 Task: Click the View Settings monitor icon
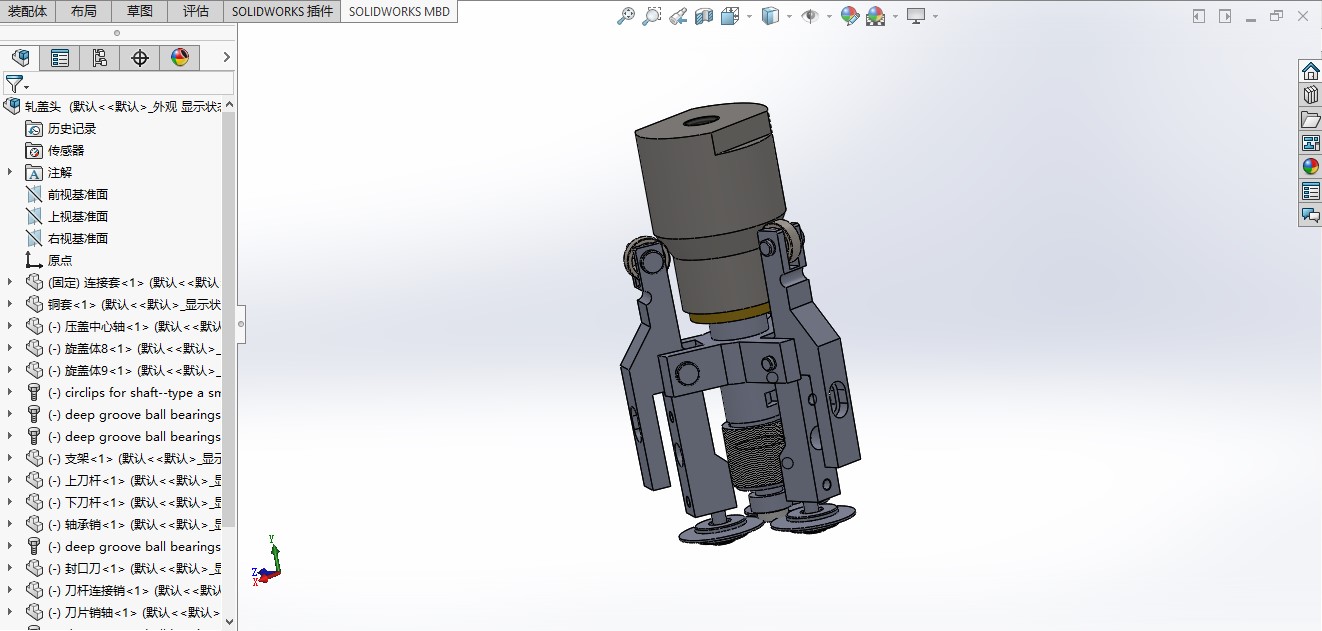click(x=916, y=16)
